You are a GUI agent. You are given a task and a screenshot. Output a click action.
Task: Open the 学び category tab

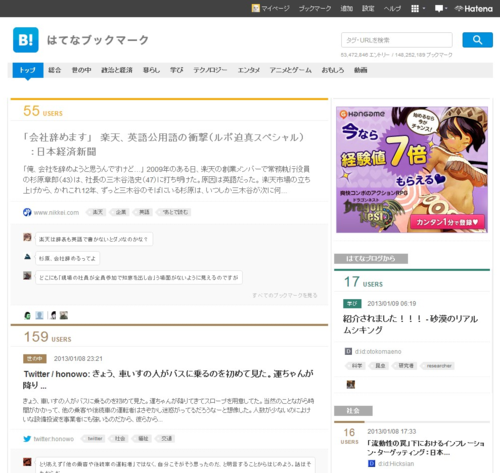(x=177, y=70)
